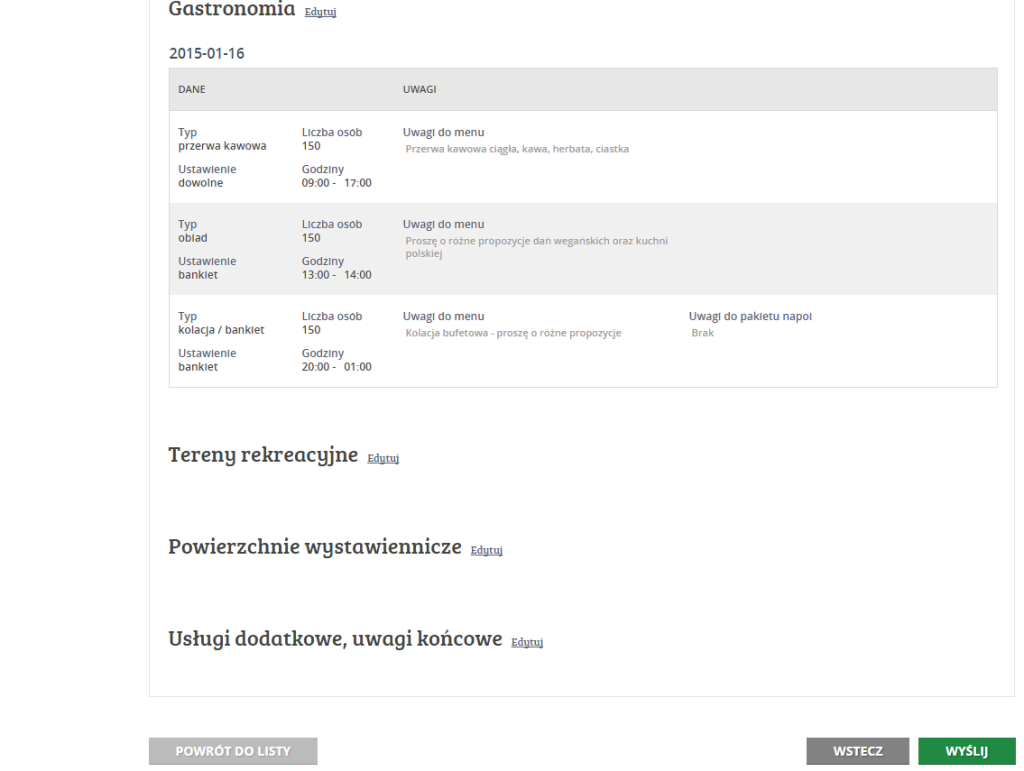Click the 'Brak' drinks package note
The height and width of the screenshot is (771, 1024).
point(702,333)
